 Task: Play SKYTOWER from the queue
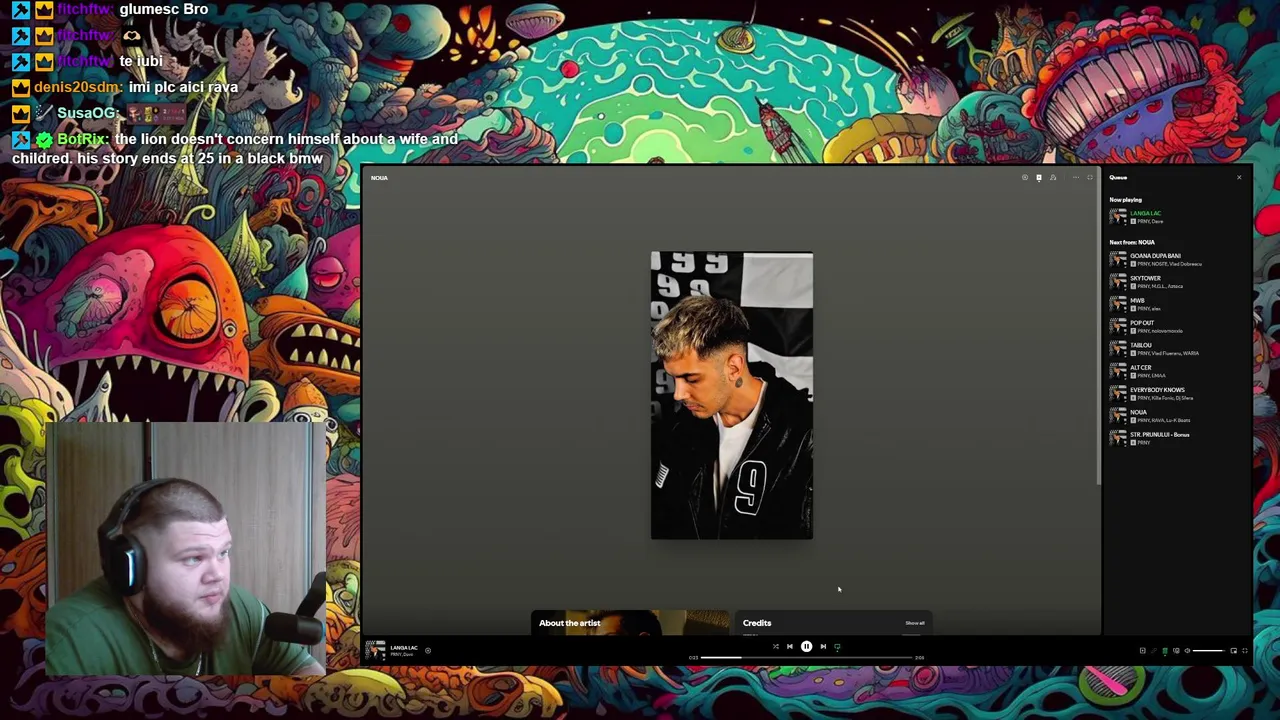(x=1175, y=282)
